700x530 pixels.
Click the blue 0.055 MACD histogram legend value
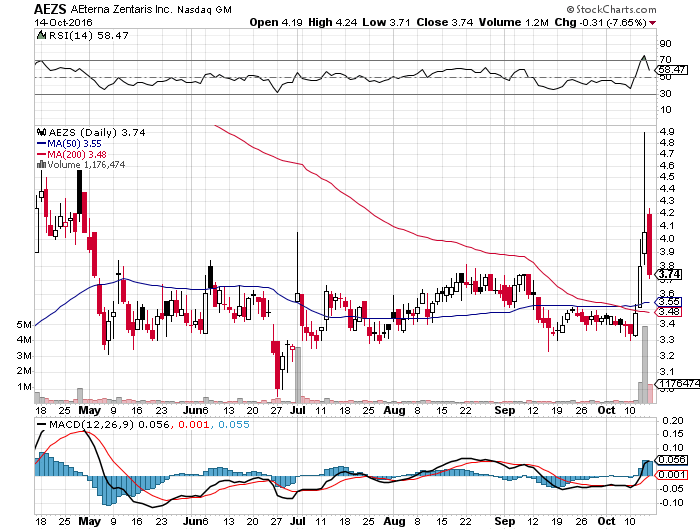pyautogui.click(x=234, y=424)
